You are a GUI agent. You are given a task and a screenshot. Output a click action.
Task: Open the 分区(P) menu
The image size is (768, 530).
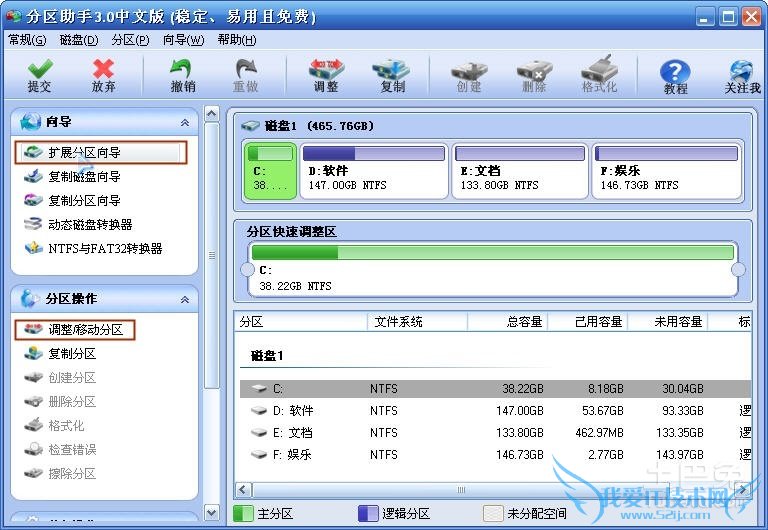[x=130, y=40]
